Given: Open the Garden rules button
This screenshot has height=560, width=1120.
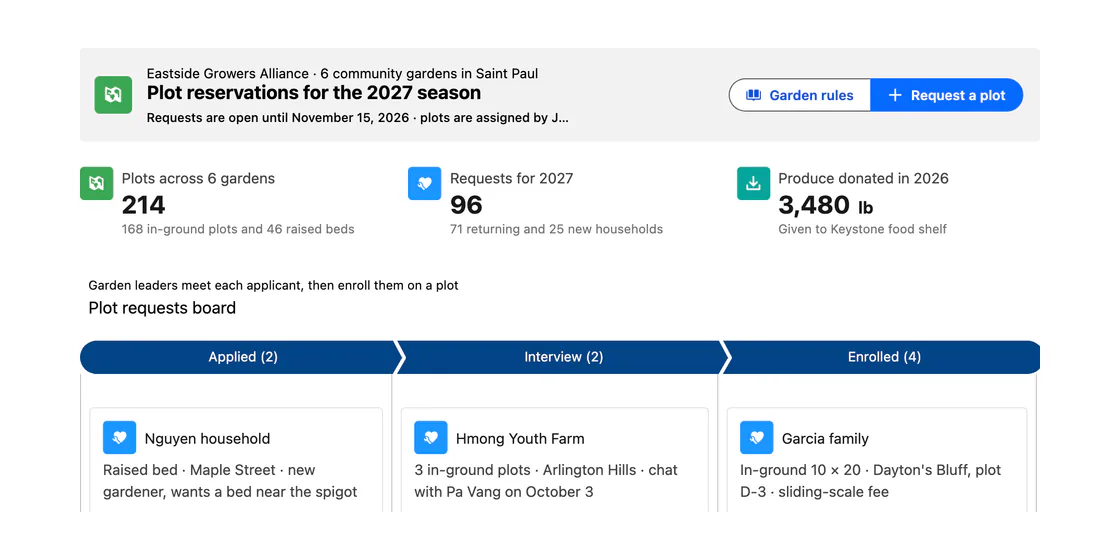Looking at the screenshot, I should 800,95.
